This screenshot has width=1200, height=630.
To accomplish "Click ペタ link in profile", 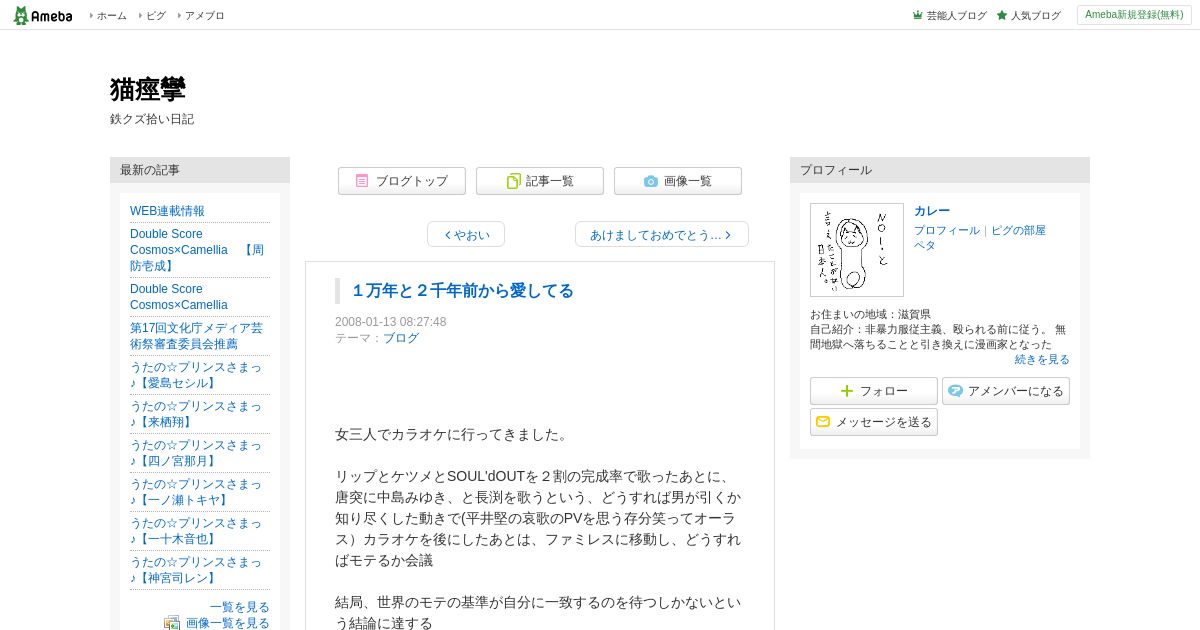I will (x=925, y=245).
